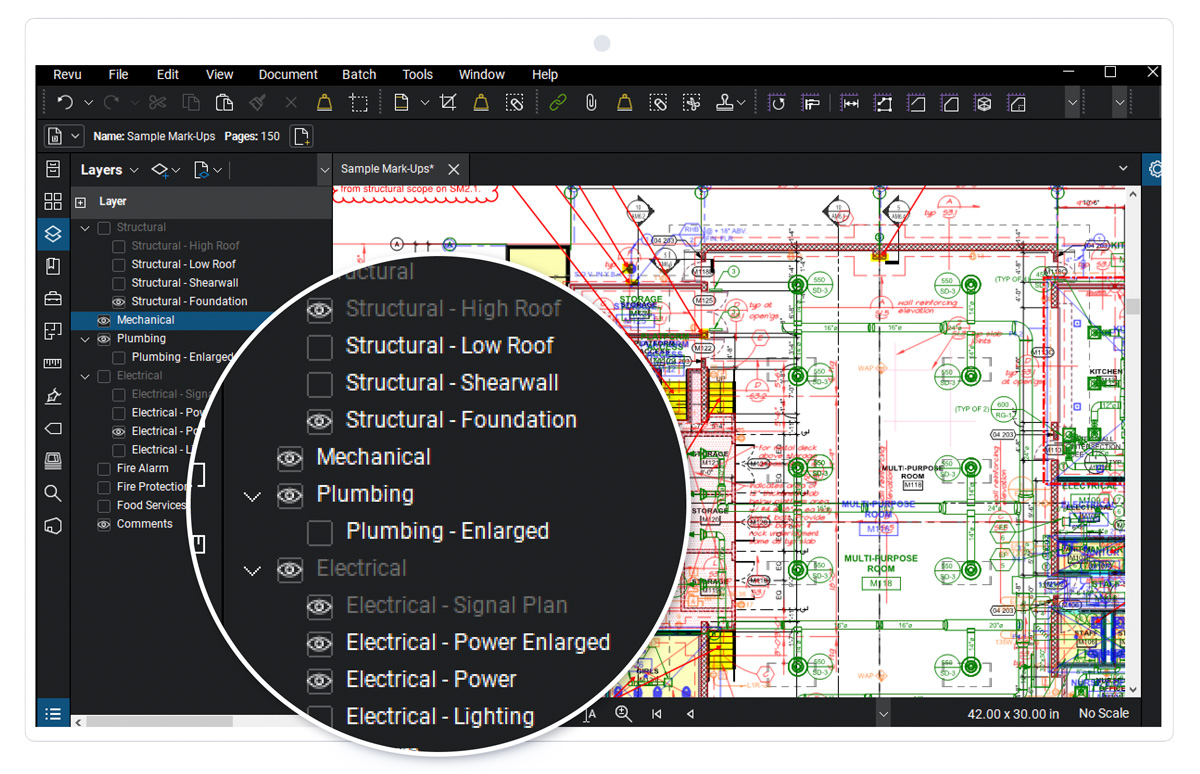
Task: Open the Search magnifier panel in sidebar
Action: coord(53,493)
